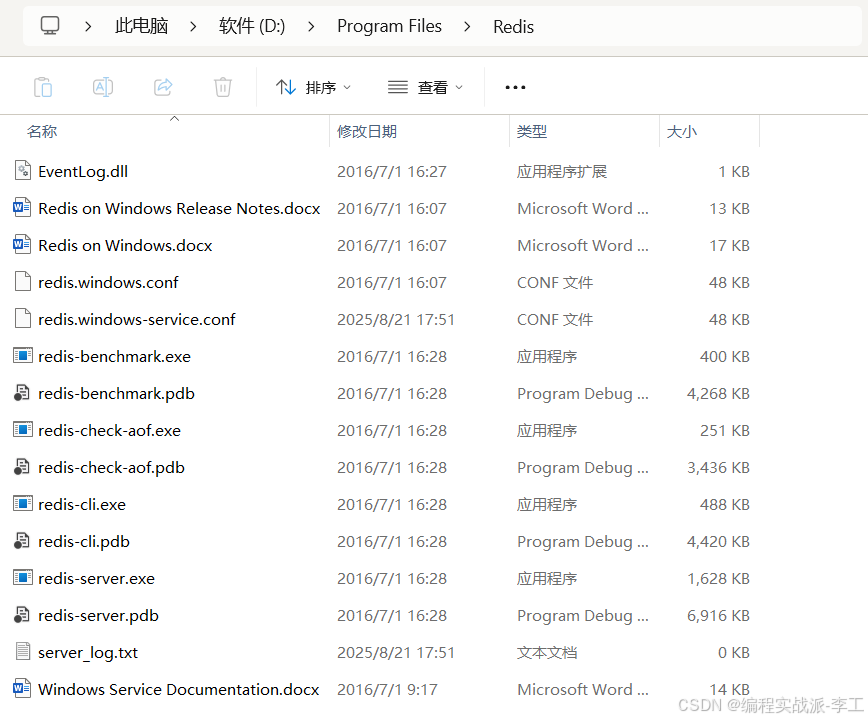This screenshot has width=868, height=720.
Task: Select Redis on Windows Release Notes.docx name
Action: point(179,209)
